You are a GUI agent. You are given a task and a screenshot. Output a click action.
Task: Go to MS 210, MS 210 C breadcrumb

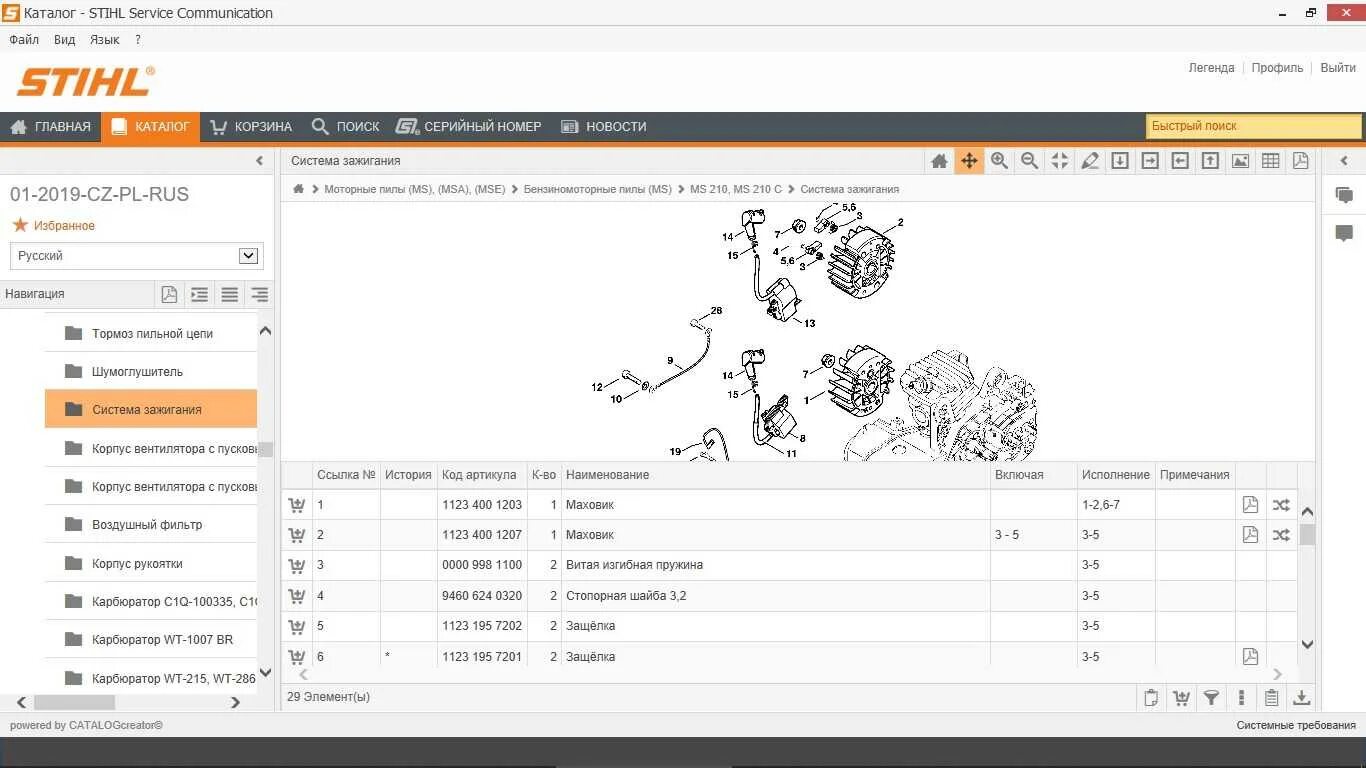(736, 189)
